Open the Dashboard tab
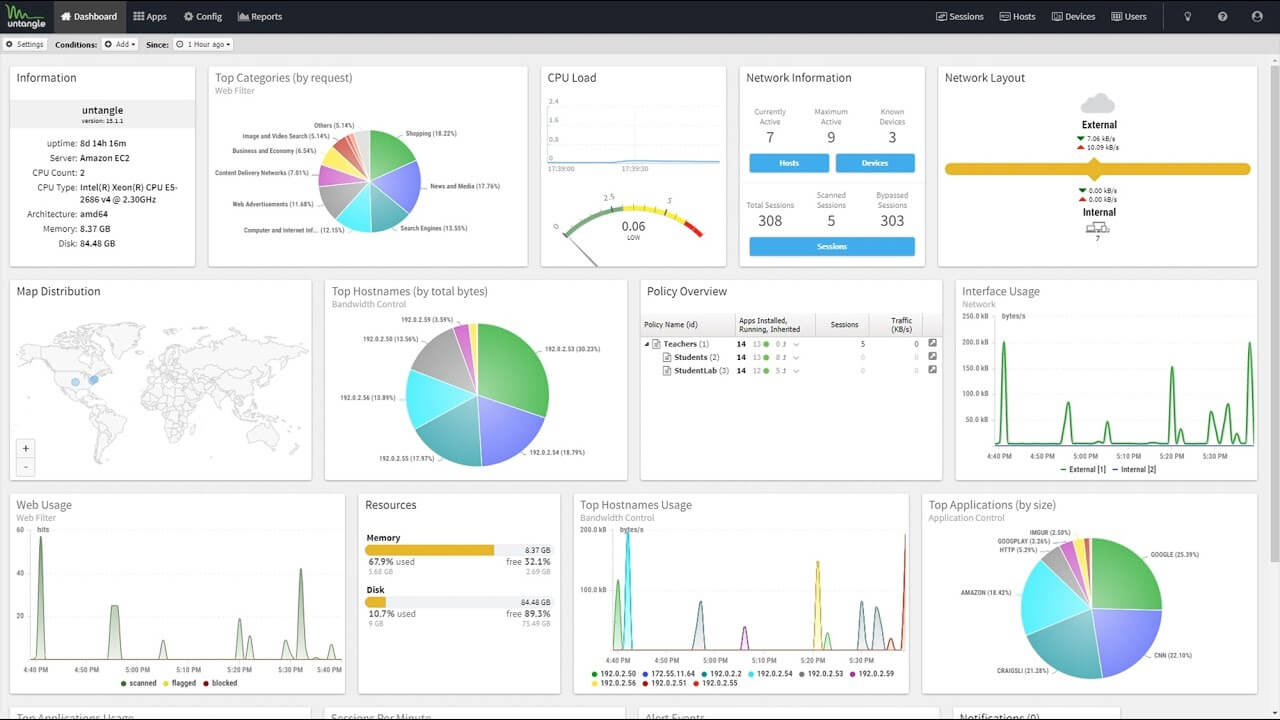This screenshot has width=1280, height=720. tap(89, 17)
